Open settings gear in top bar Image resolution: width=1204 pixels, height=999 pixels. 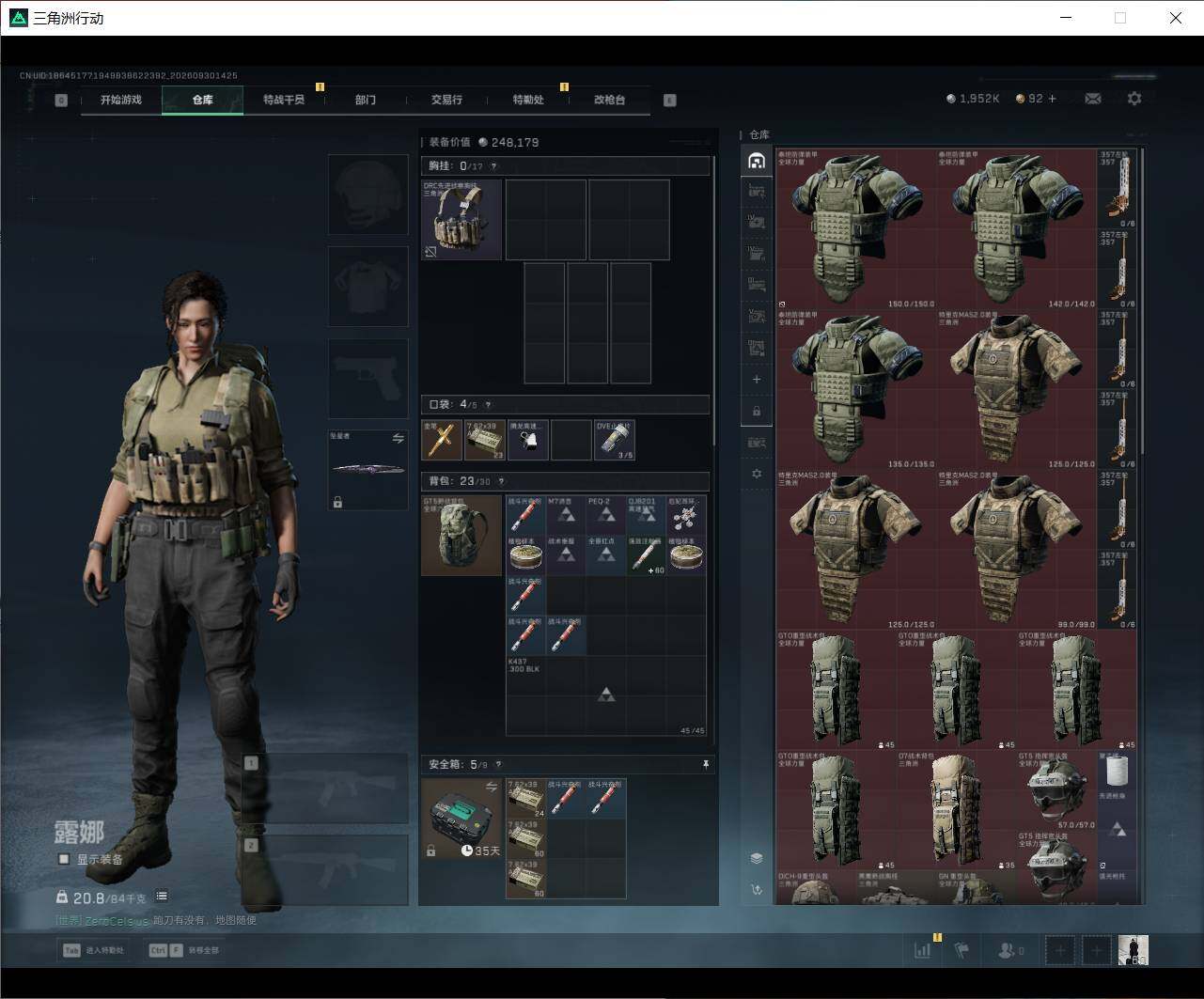pyautogui.click(x=1134, y=99)
